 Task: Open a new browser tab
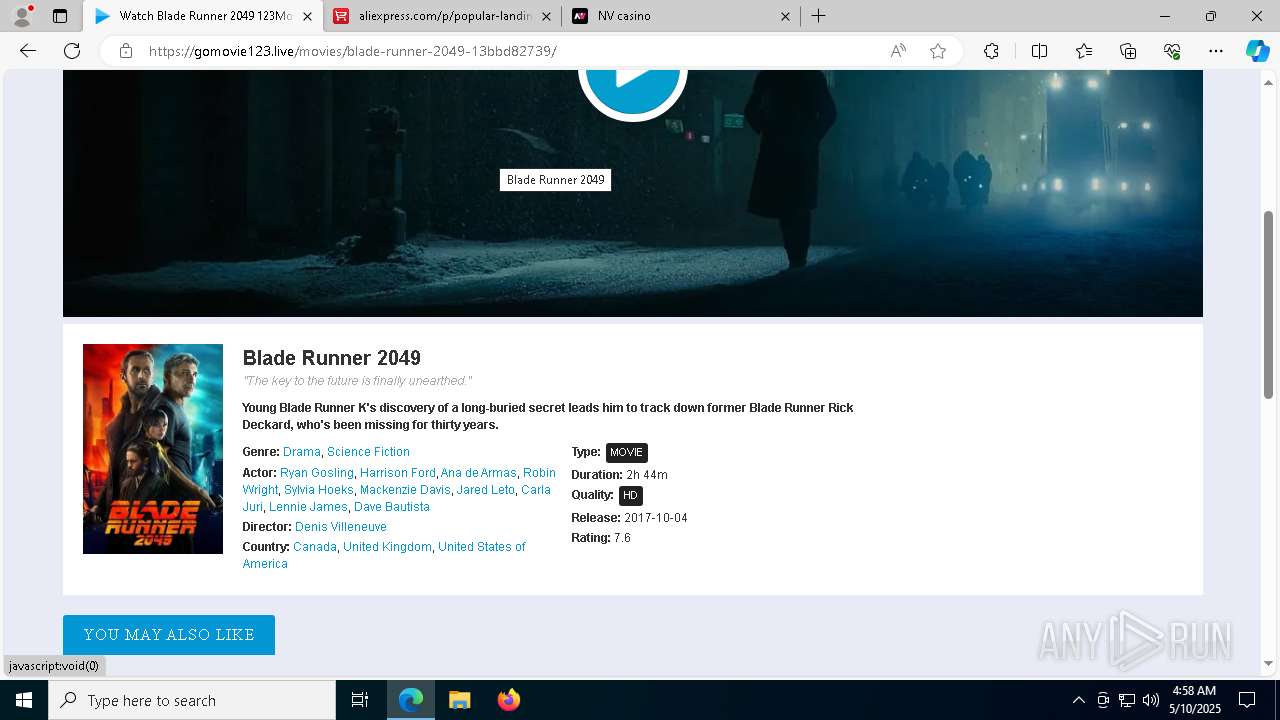tap(818, 16)
